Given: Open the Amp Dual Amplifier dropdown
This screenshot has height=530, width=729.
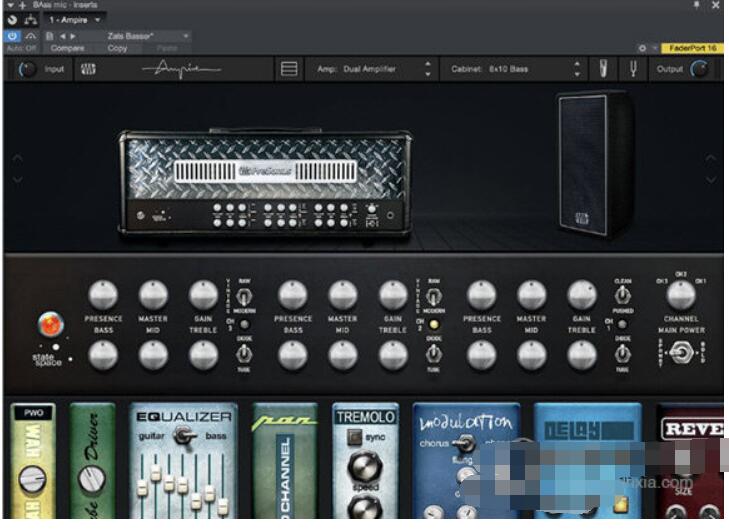Looking at the screenshot, I should point(428,69).
